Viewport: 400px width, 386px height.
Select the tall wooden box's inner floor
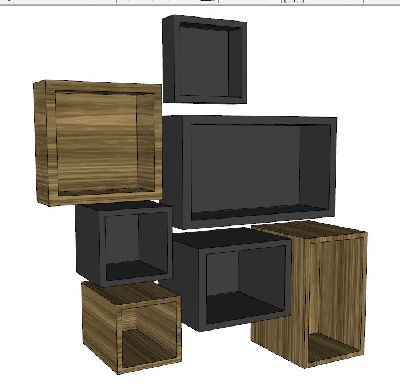click(x=333, y=348)
